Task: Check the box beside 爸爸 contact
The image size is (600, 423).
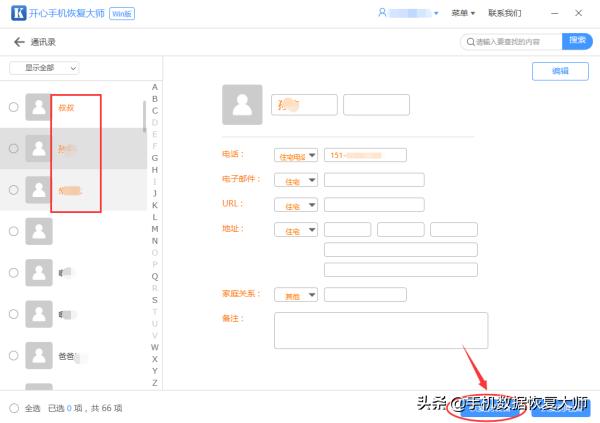Action: tap(13, 355)
